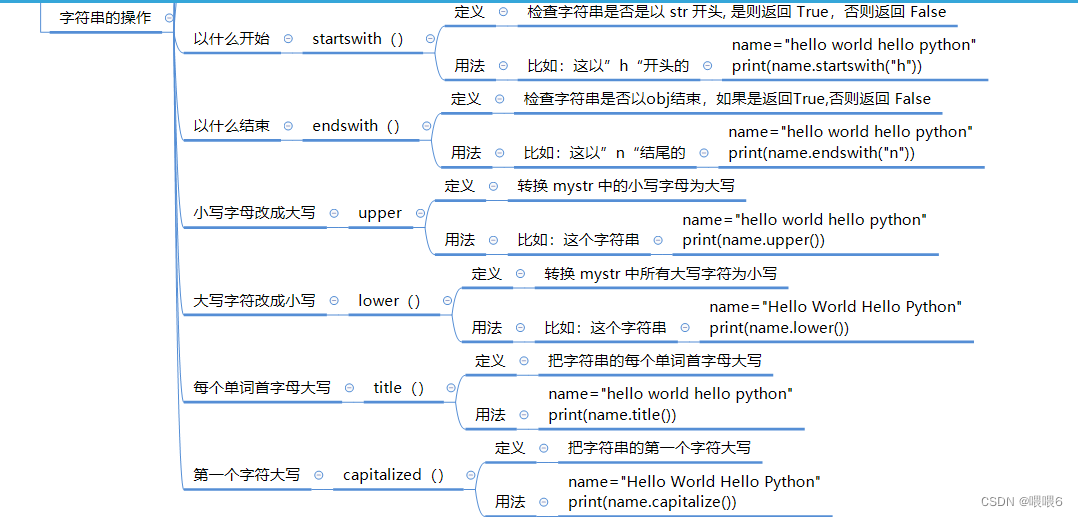Image resolution: width=1078 pixels, height=517 pixels.
Task: Click 用法 label under upper
Action: click(460, 241)
